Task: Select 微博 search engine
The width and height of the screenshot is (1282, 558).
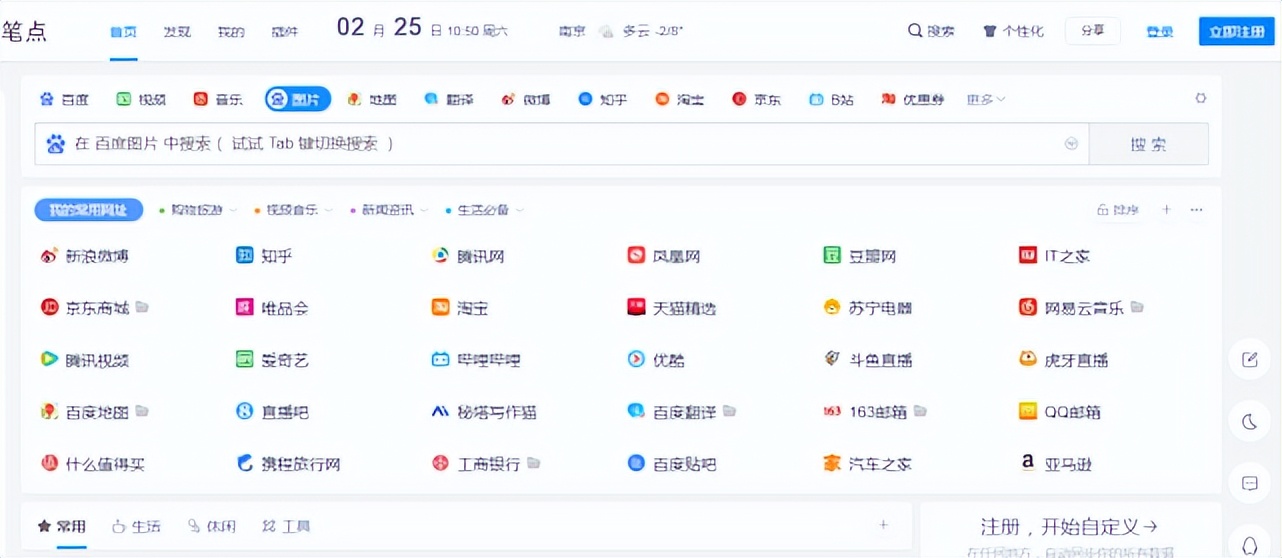Action: 526,99
